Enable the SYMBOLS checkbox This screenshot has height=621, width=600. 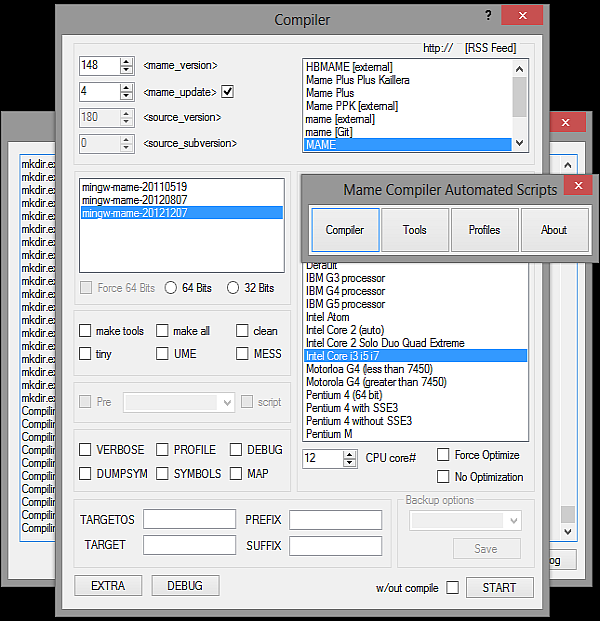tap(162, 473)
